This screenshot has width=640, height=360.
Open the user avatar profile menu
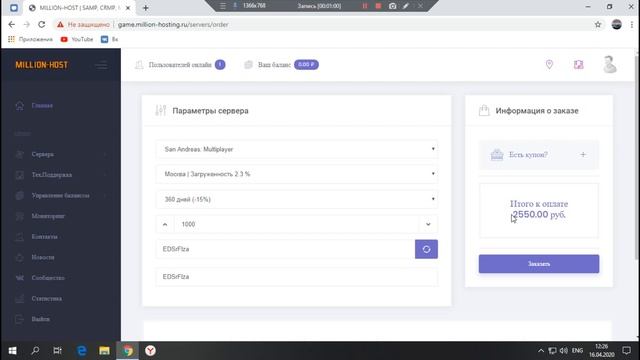[x=610, y=64]
